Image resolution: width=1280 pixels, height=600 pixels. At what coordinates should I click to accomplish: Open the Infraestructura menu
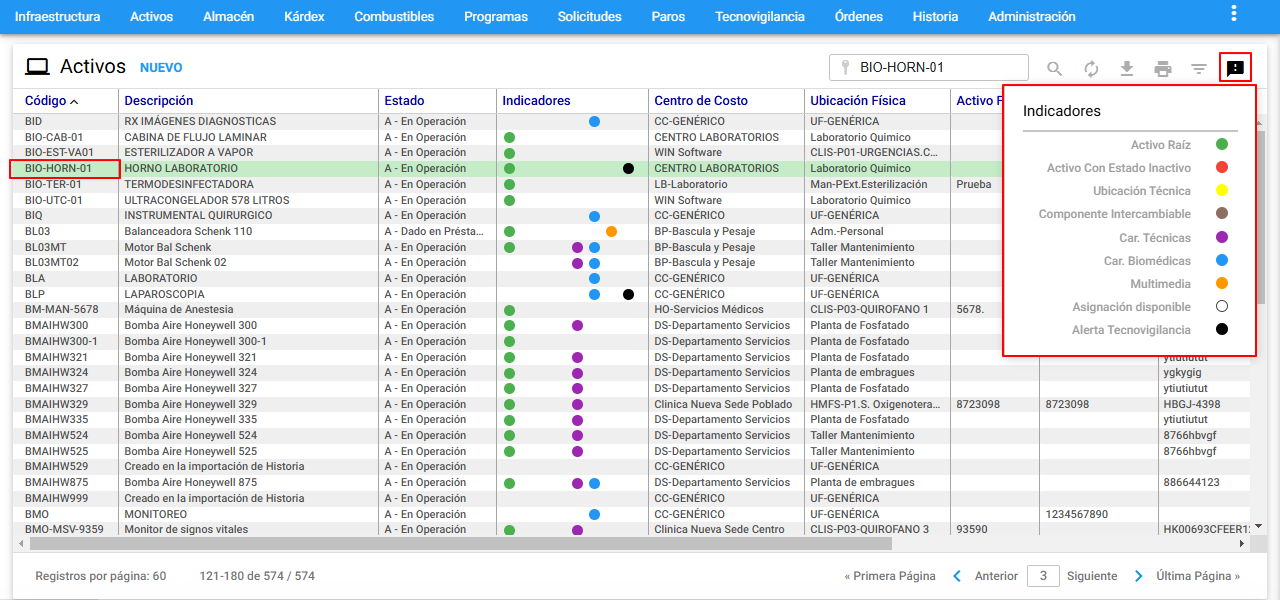(57, 17)
